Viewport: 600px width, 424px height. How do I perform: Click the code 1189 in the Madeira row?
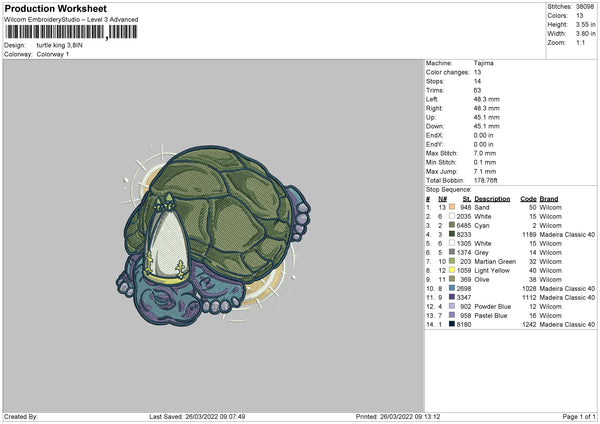529,235
